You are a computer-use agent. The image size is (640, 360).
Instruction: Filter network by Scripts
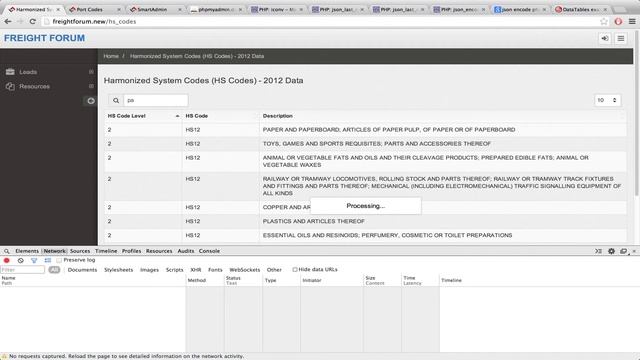(174, 270)
